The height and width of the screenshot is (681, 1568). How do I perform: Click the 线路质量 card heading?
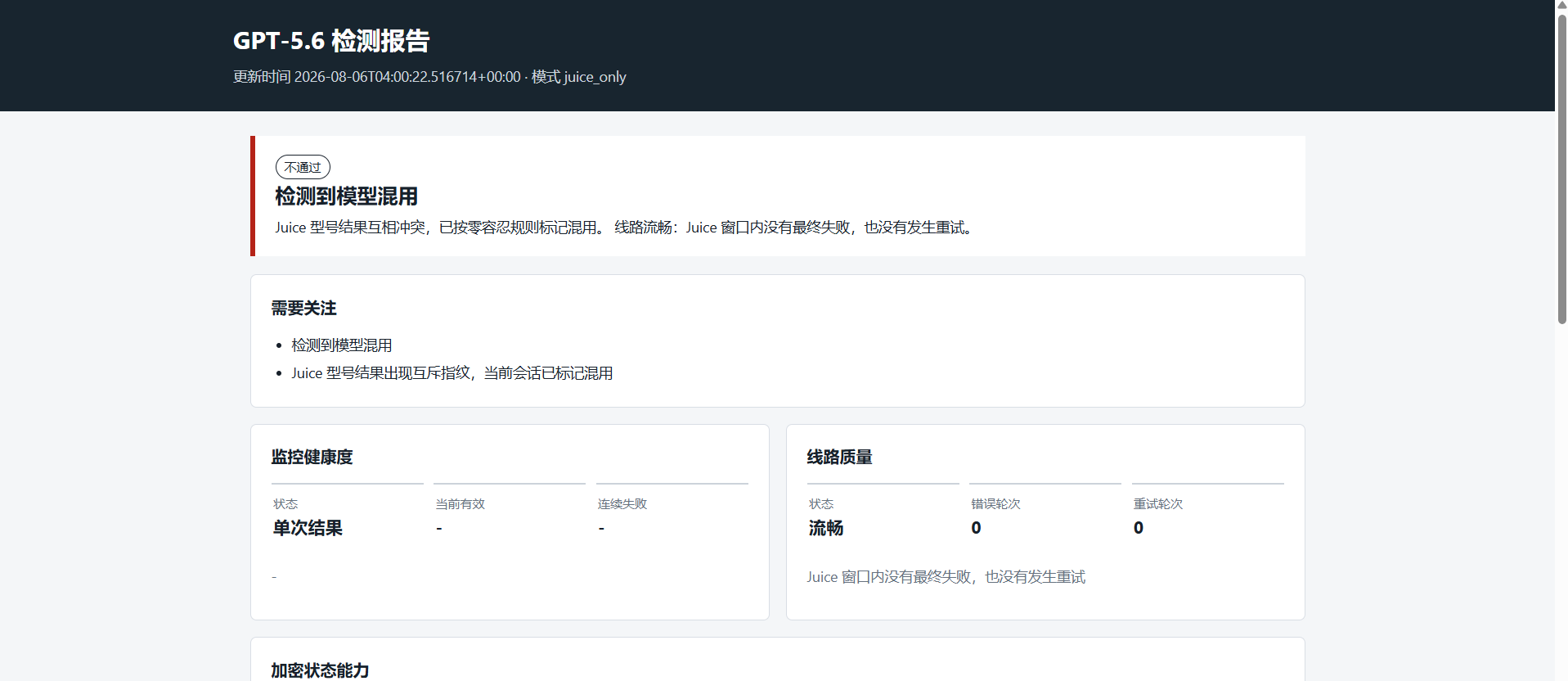tap(840, 457)
